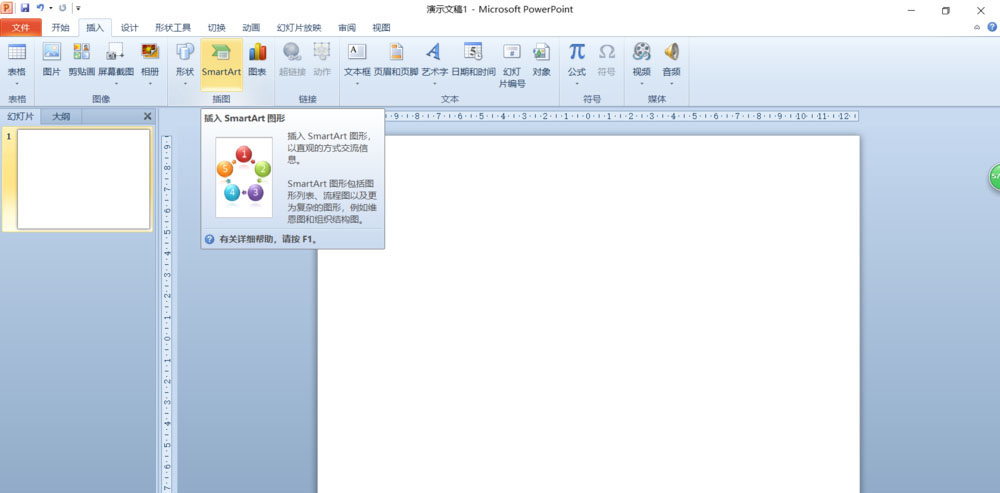The height and width of the screenshot is (493, 1000).
Task: Click the 公式 equation icon
Action: 577,52
